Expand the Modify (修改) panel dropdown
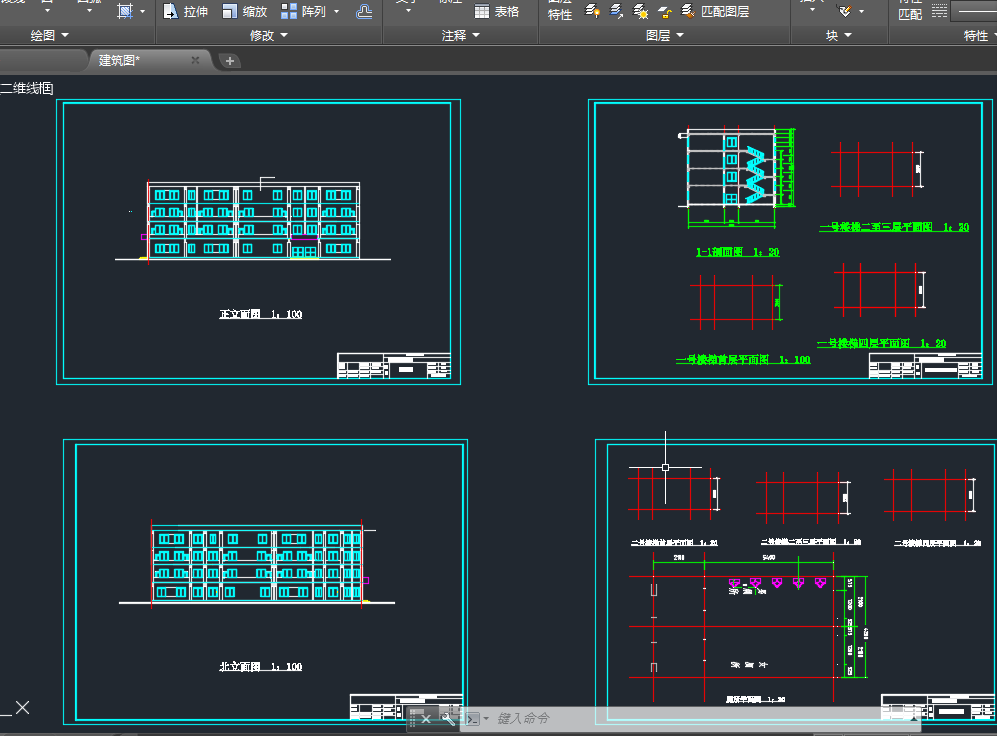Image resolution: width=997 pixels, height=736 pixels. click(x=268, y=35)
